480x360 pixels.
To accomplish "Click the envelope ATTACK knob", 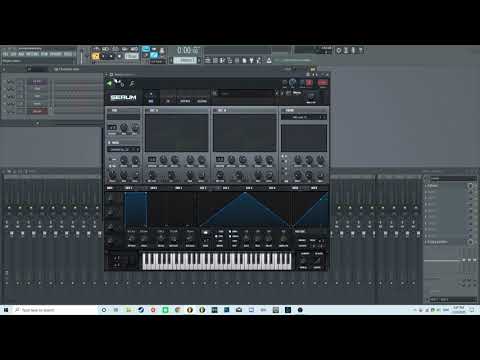I will click(x=131, y=239).
